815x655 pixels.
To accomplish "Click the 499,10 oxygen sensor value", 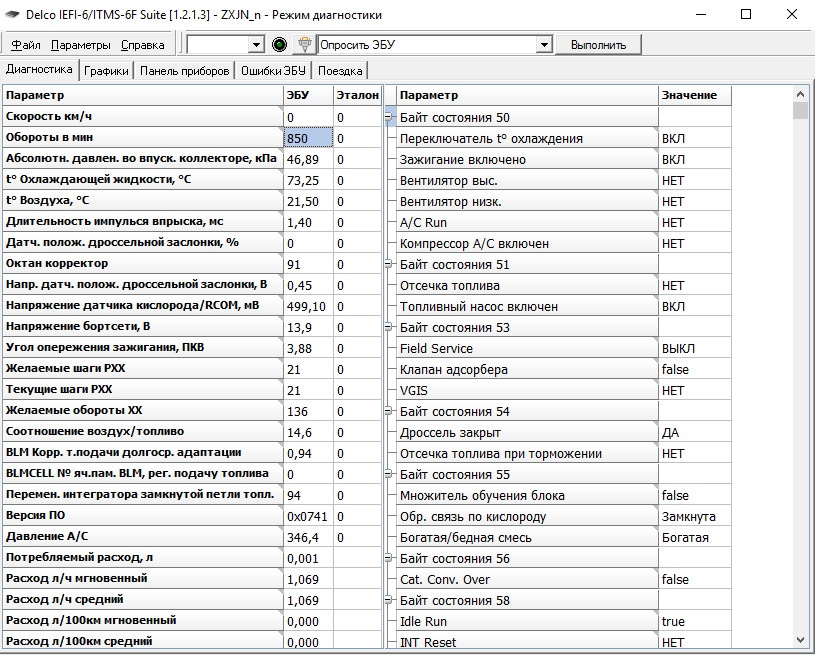I will (309, 306).
